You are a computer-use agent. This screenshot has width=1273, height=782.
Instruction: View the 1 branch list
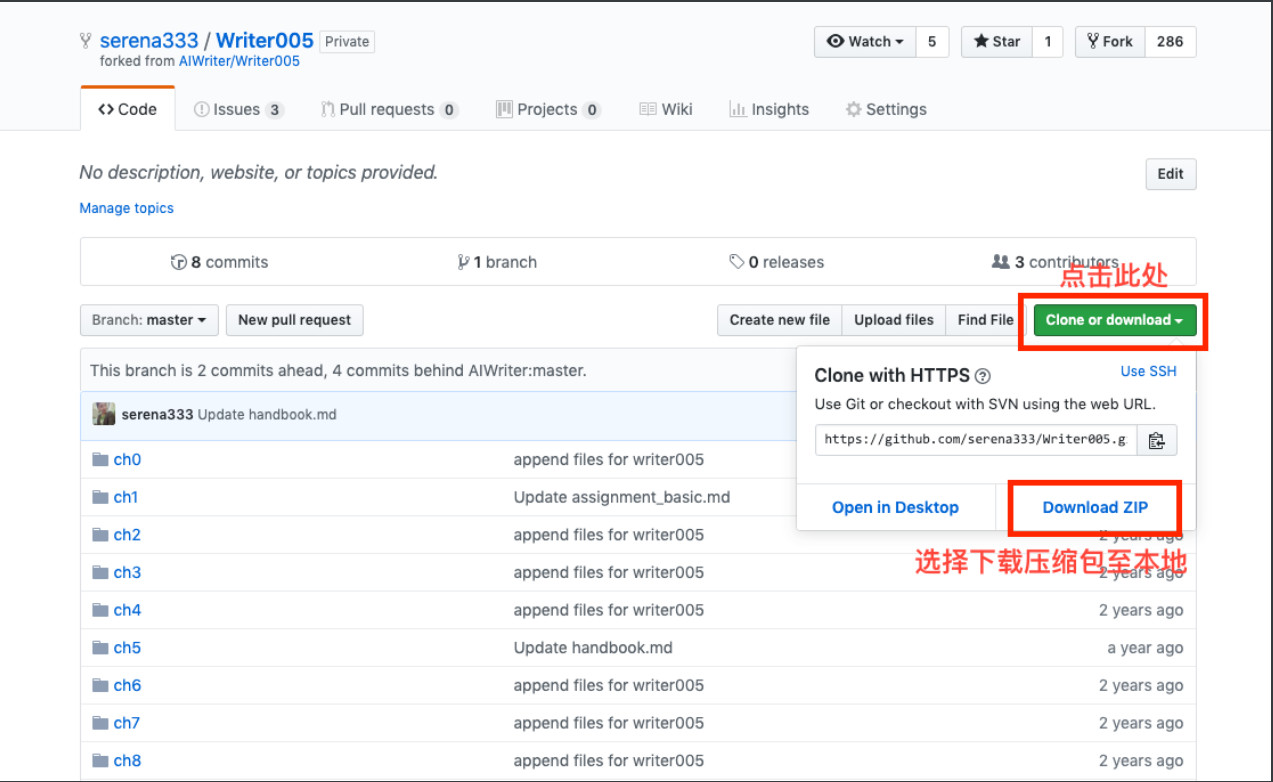click(x=497, y=262)
